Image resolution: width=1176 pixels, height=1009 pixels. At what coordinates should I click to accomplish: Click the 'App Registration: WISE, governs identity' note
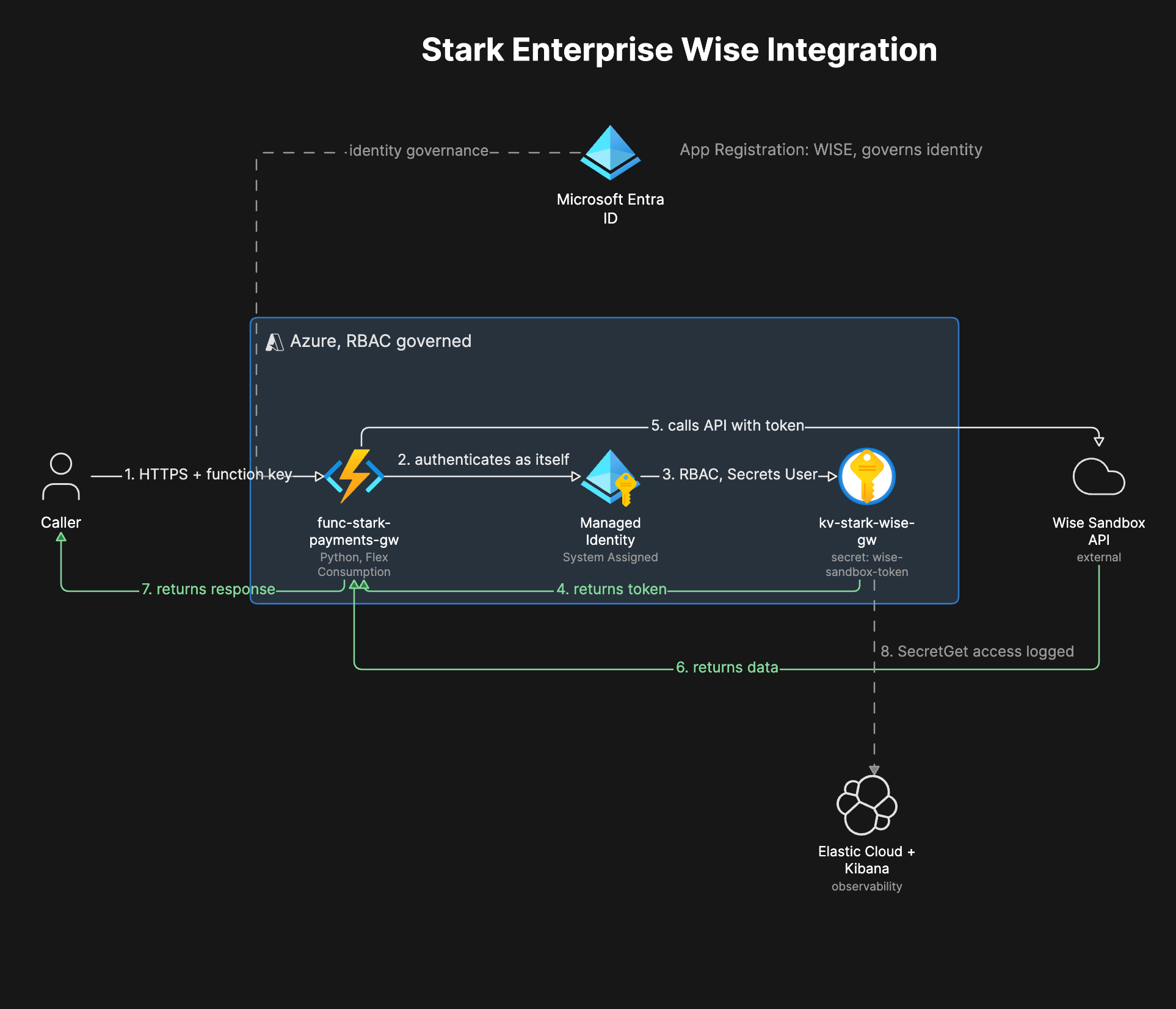(x=831, y=150)
